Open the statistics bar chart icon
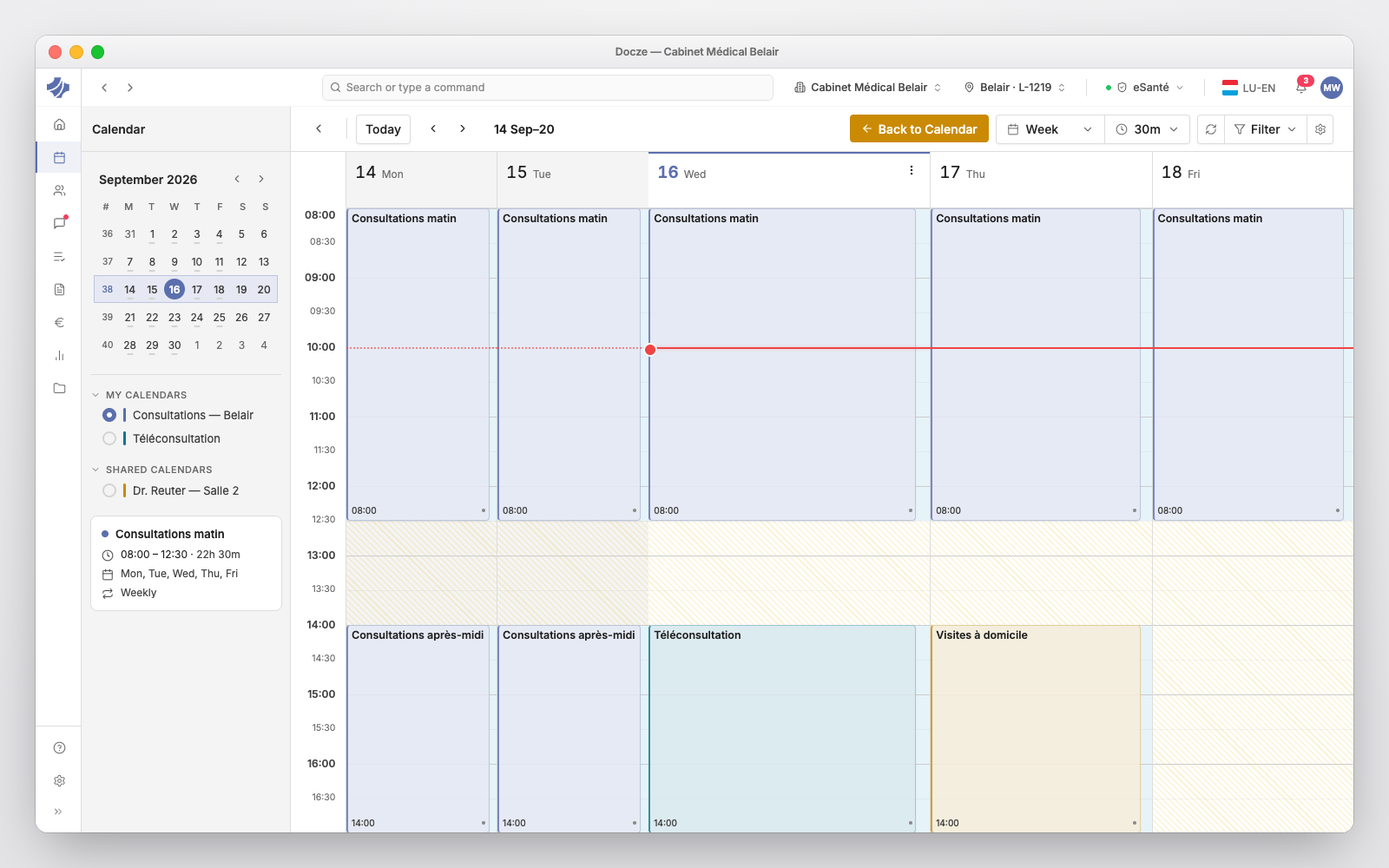 59,355
